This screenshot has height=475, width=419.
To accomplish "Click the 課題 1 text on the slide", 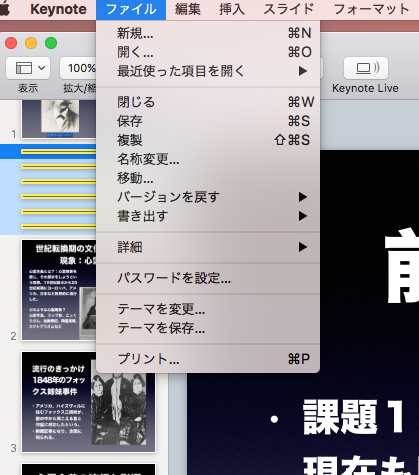I will pyautogui.click(x=353, y=417).
